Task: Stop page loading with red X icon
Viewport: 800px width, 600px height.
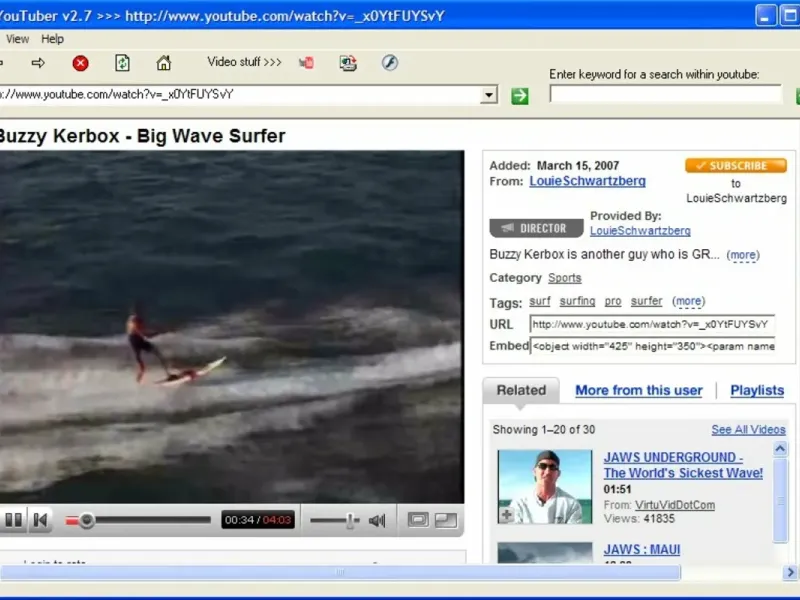Action: (80, 63)
